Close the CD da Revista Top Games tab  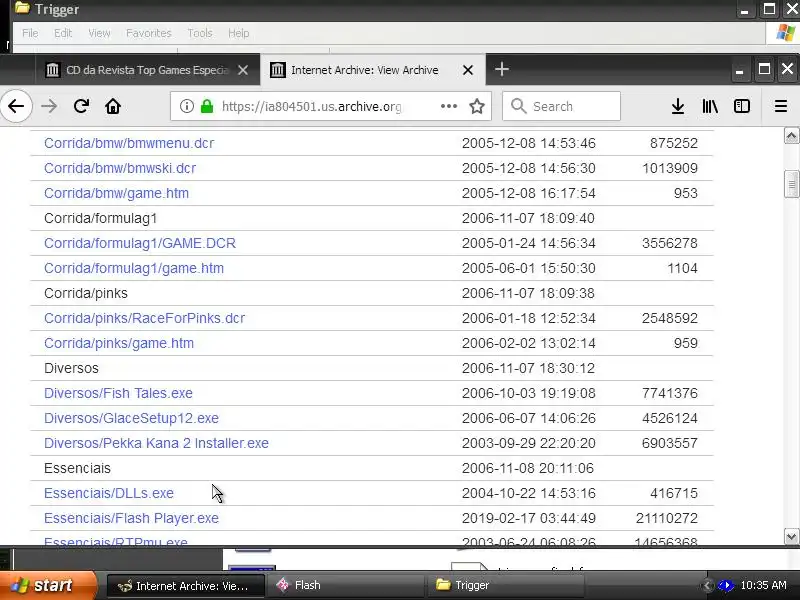pos(243,70)
